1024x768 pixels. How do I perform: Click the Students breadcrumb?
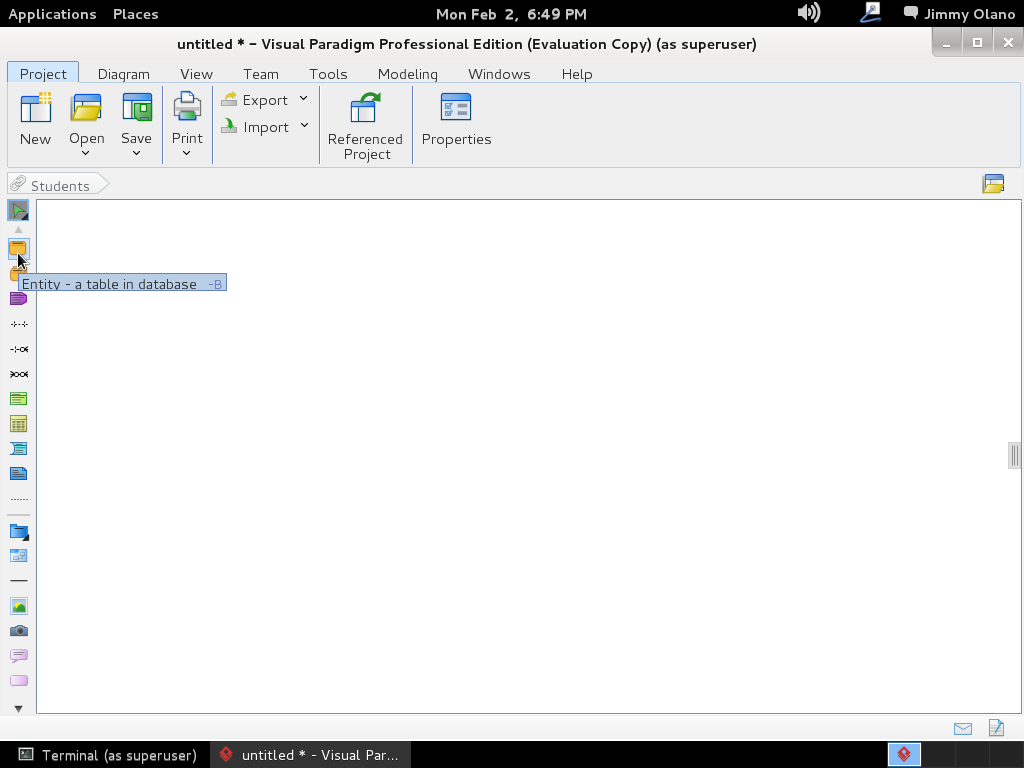[x=59, y=186]
